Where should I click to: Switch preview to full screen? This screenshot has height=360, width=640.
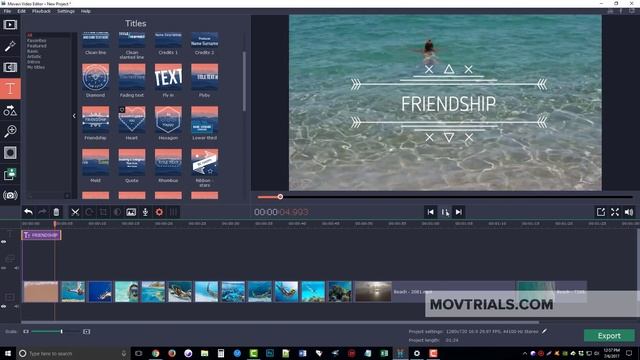pyautogui.click(x=615, y=212)
